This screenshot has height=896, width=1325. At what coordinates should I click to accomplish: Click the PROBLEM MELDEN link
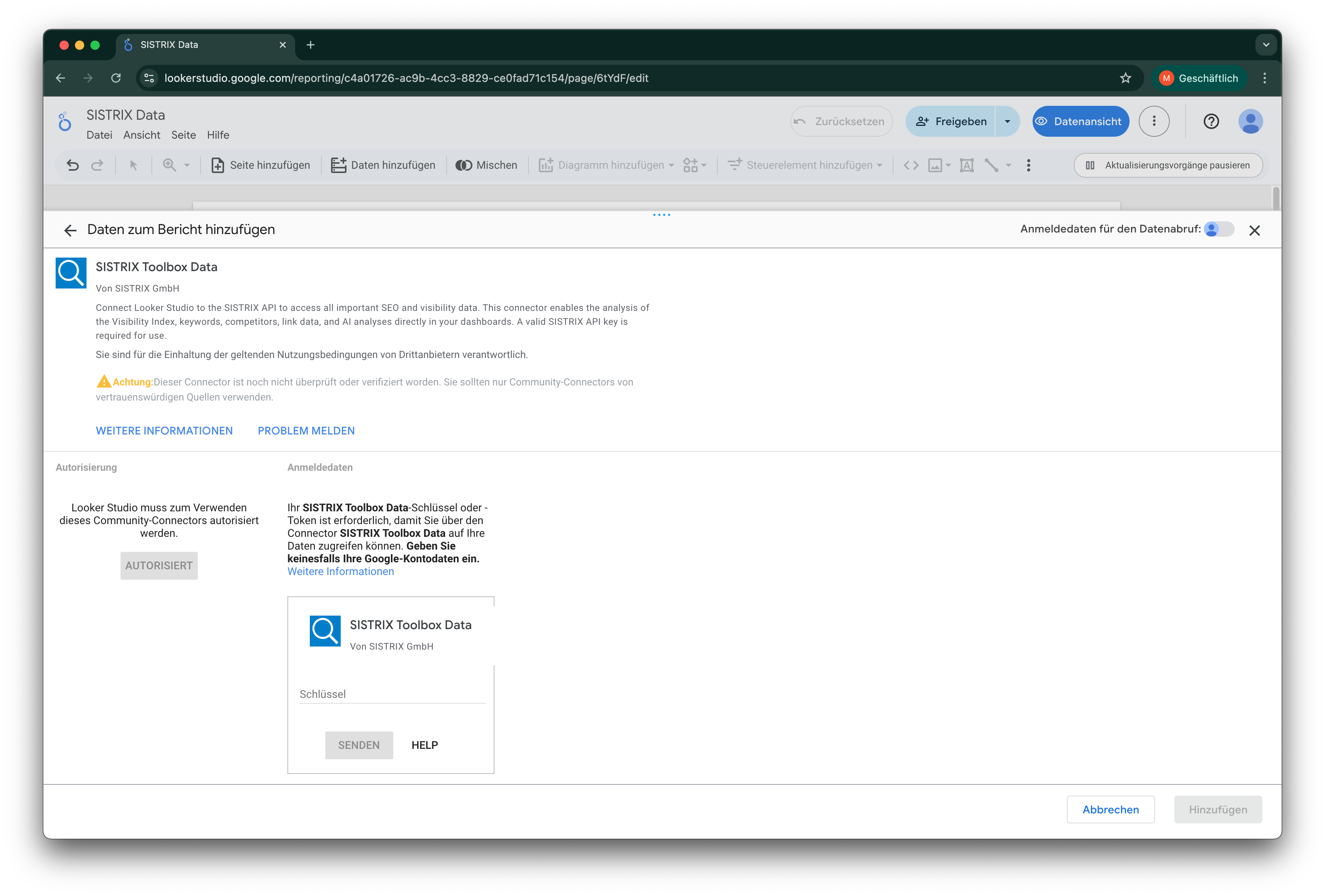click(x=306, y=431)
